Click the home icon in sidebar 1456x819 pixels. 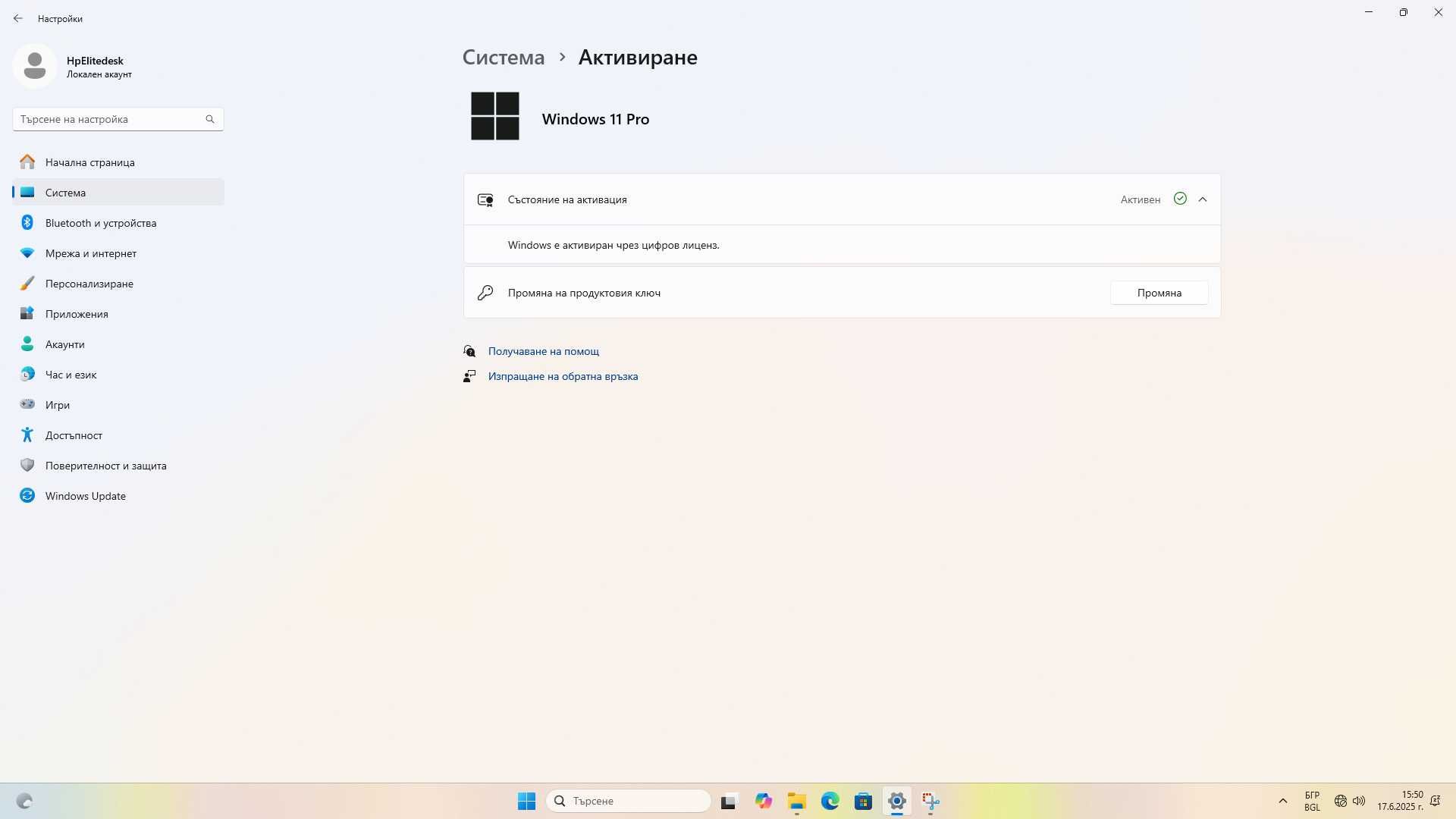pos(27,162)
